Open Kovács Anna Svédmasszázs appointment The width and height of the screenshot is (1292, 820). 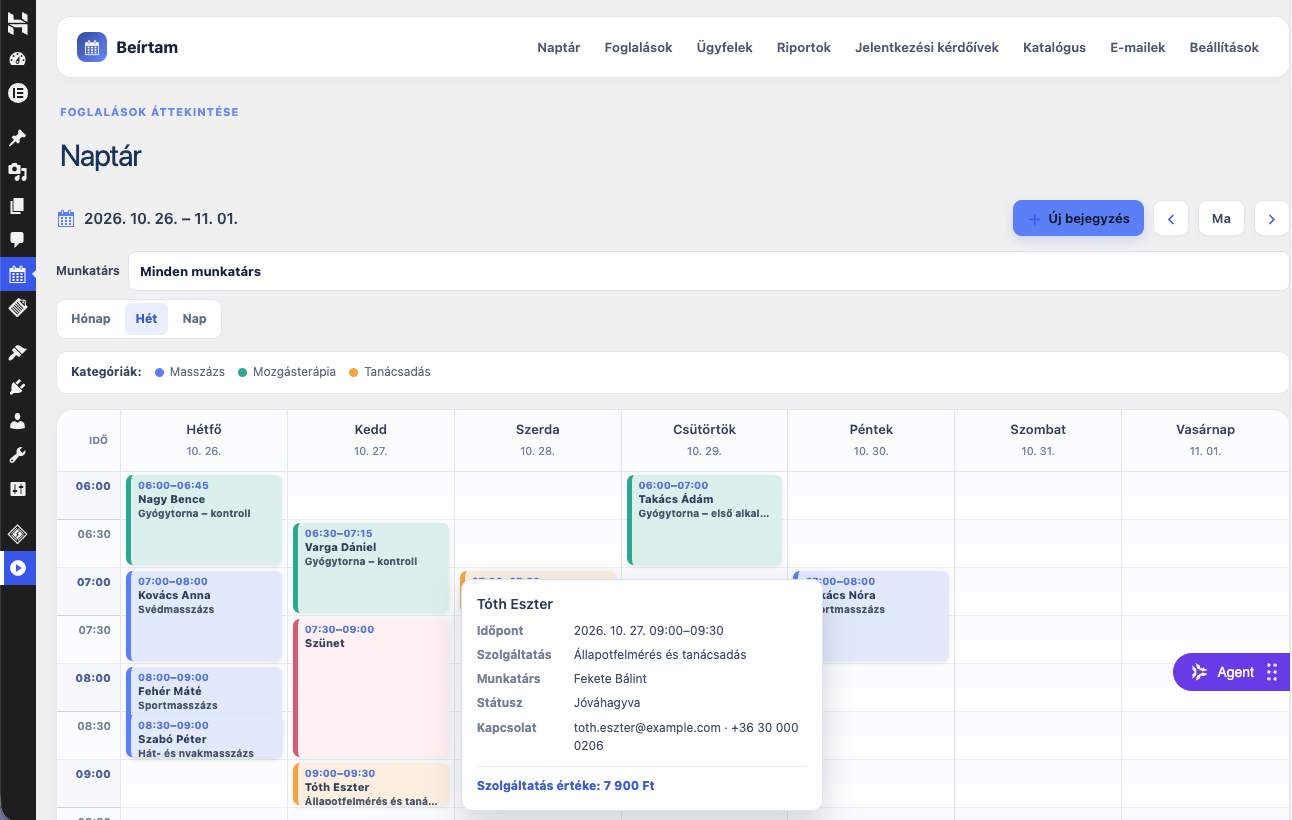[x=204, y=616]
